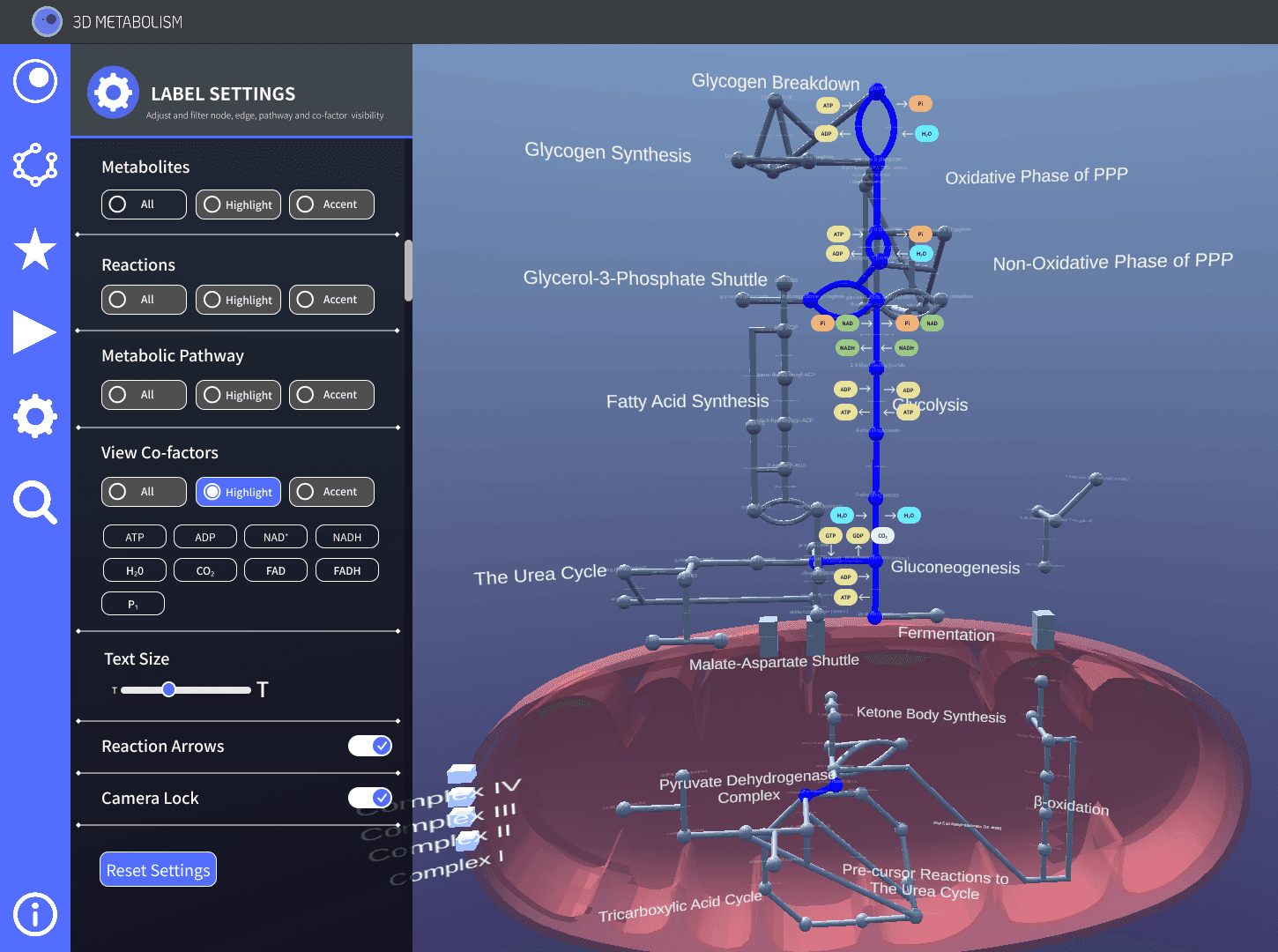Show info using the bottom sidebar icon
The width and height of the screenshot is (1278, 952).
(33, 915)
